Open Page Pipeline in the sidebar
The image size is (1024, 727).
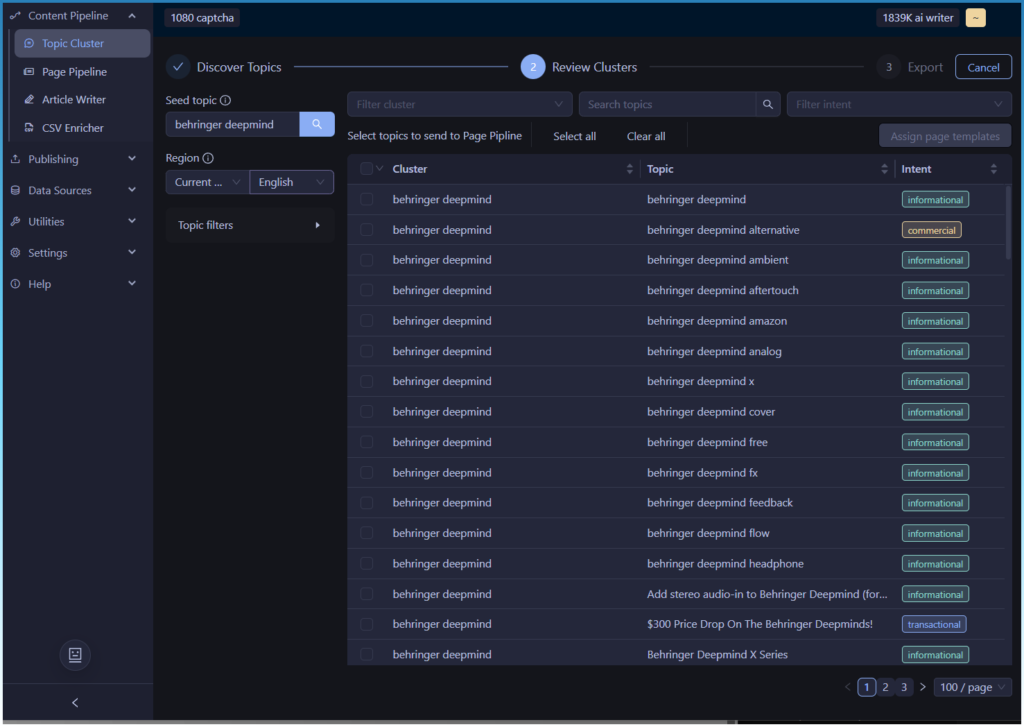(x=74, y=72)
